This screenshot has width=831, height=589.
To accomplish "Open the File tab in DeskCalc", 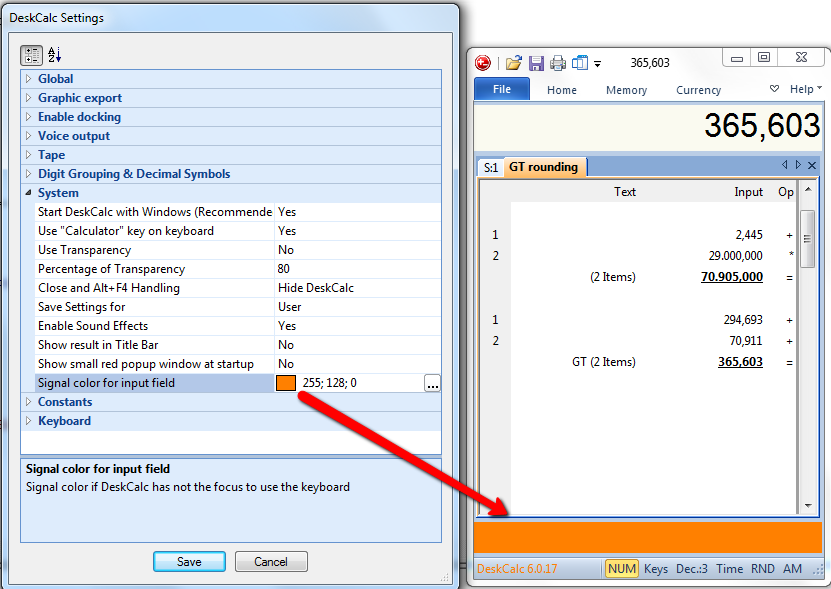I will [x=501, y=89].
